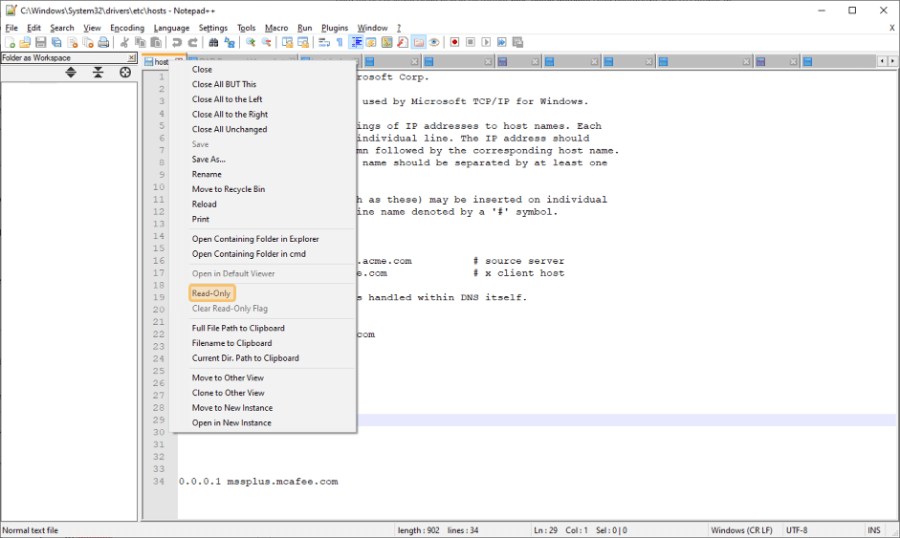This screenshot has height=538, width=900.
Task: Toggle Read-Only in the context menu
Action: tap(211, 293)
